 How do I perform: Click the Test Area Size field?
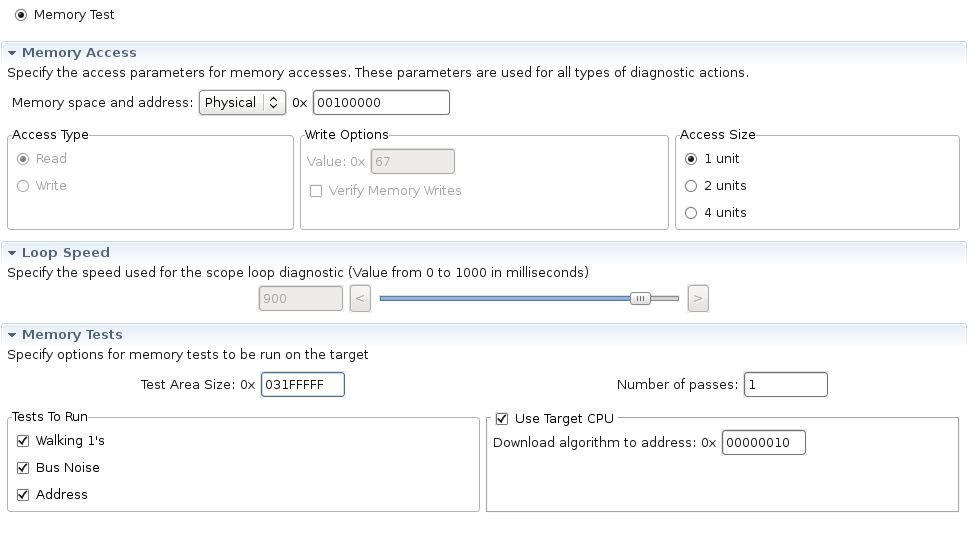pos(302,385)
